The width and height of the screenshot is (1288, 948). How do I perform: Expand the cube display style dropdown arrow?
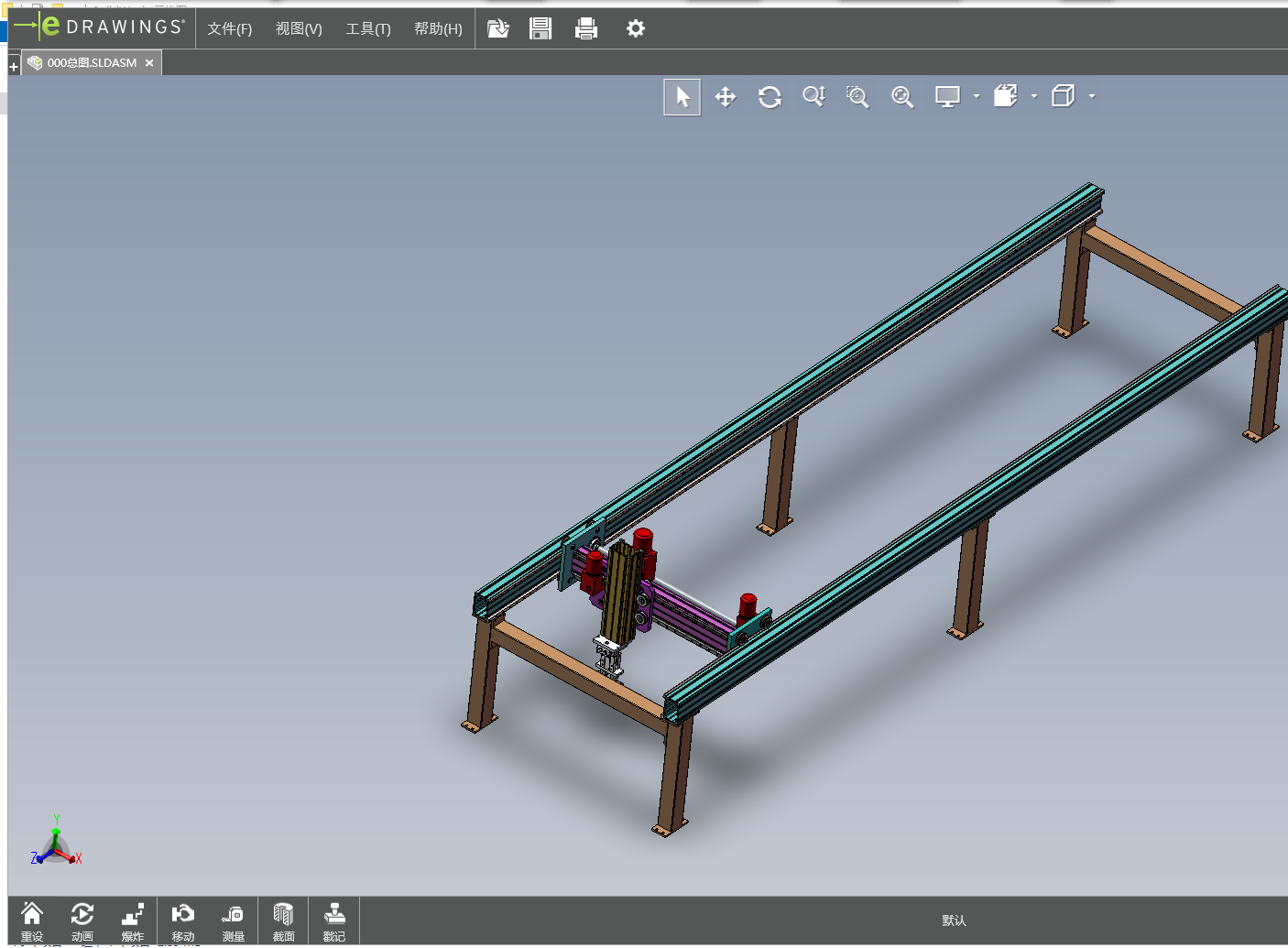point(1092,96)
